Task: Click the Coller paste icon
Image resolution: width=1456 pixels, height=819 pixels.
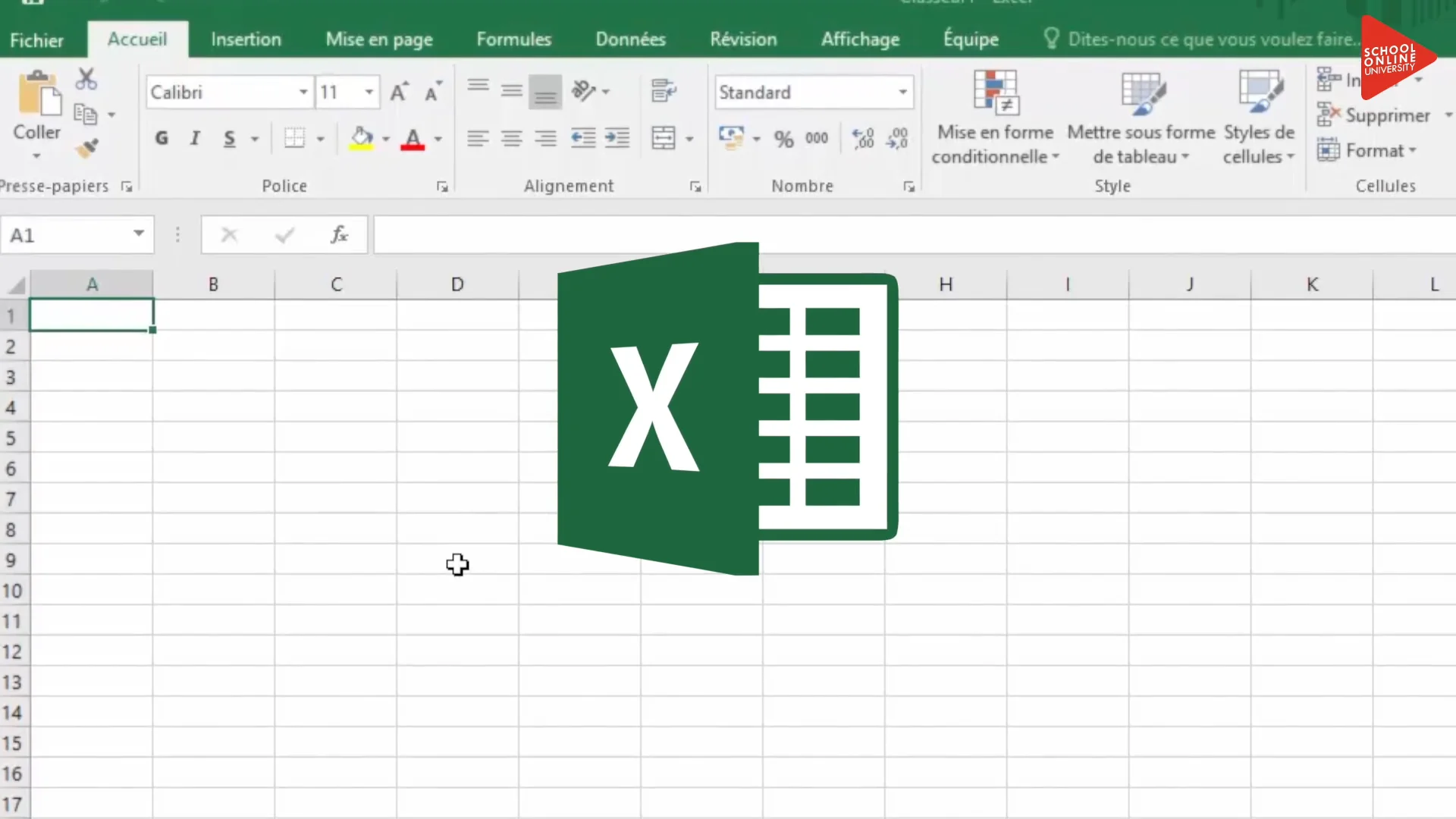Action: (39, 94)
